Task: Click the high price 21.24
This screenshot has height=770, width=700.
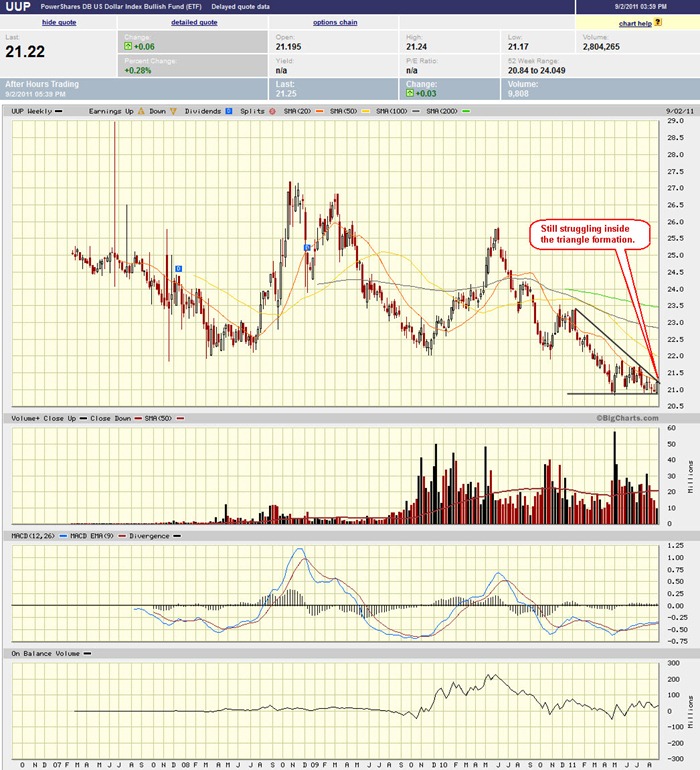Action: pos(416,47)
